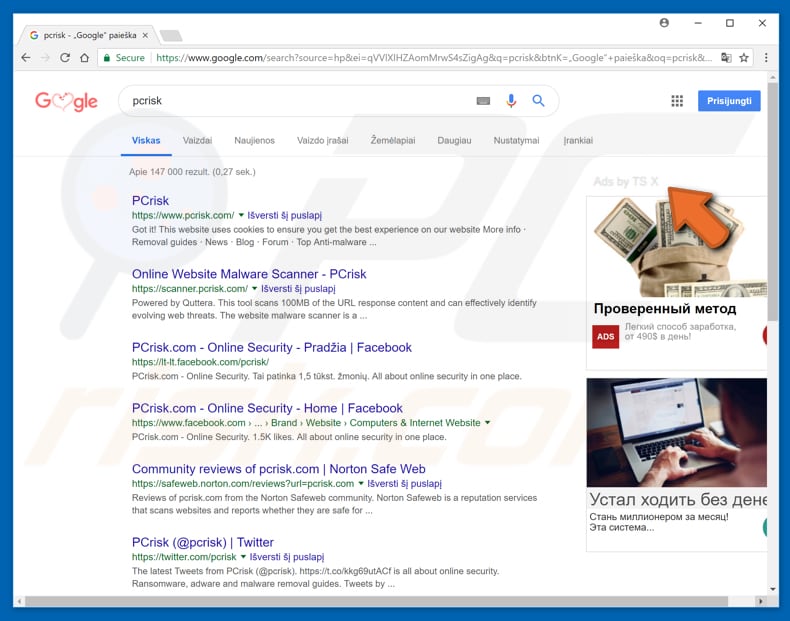
Task: Click the address bar URL
Action: coord(434,58)
